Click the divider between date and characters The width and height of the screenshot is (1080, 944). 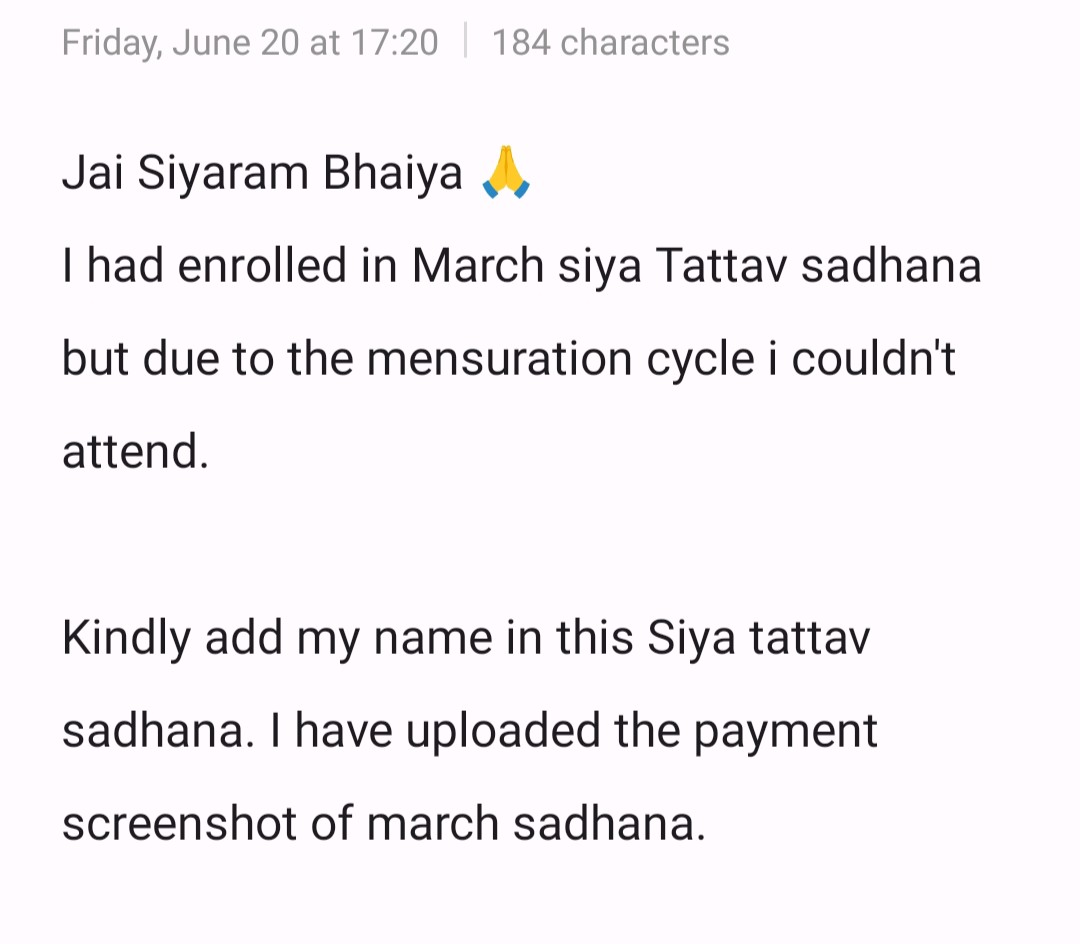point(466,41)
